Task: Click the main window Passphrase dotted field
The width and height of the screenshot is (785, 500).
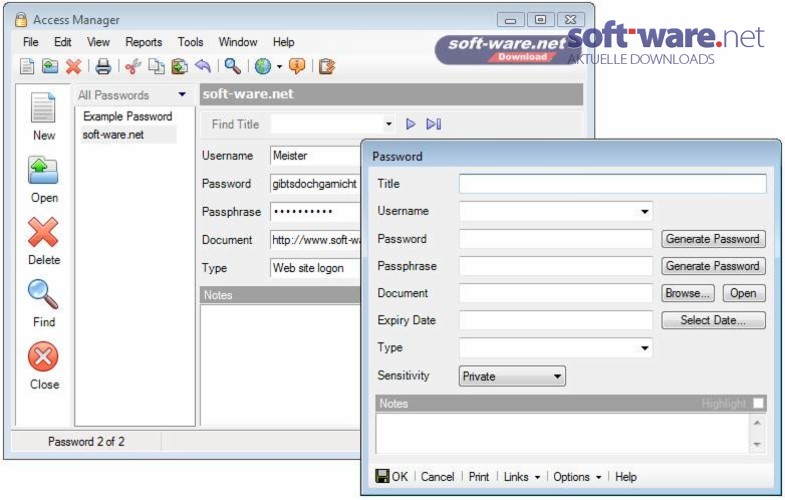Action: (315, 212)
